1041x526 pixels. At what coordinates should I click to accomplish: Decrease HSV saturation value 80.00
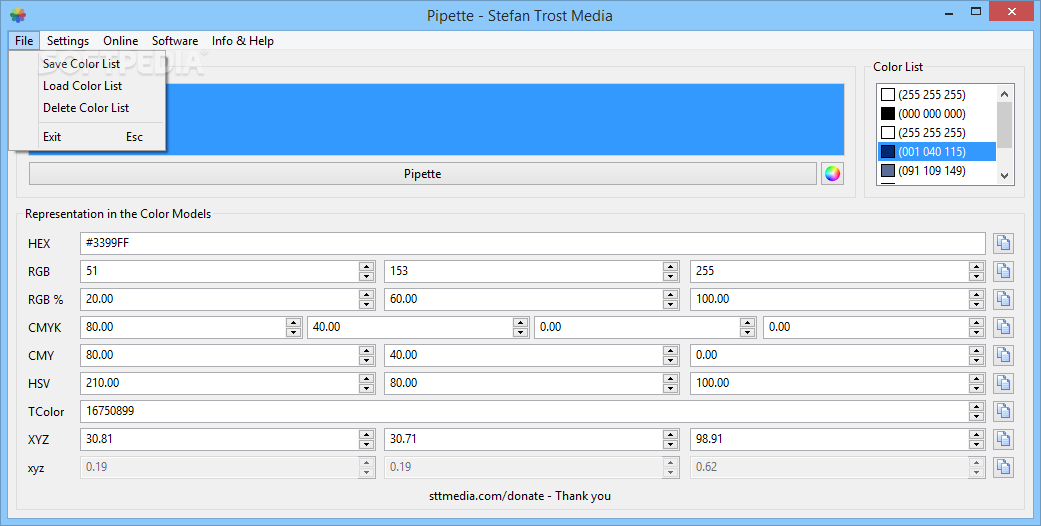[671, 388]
